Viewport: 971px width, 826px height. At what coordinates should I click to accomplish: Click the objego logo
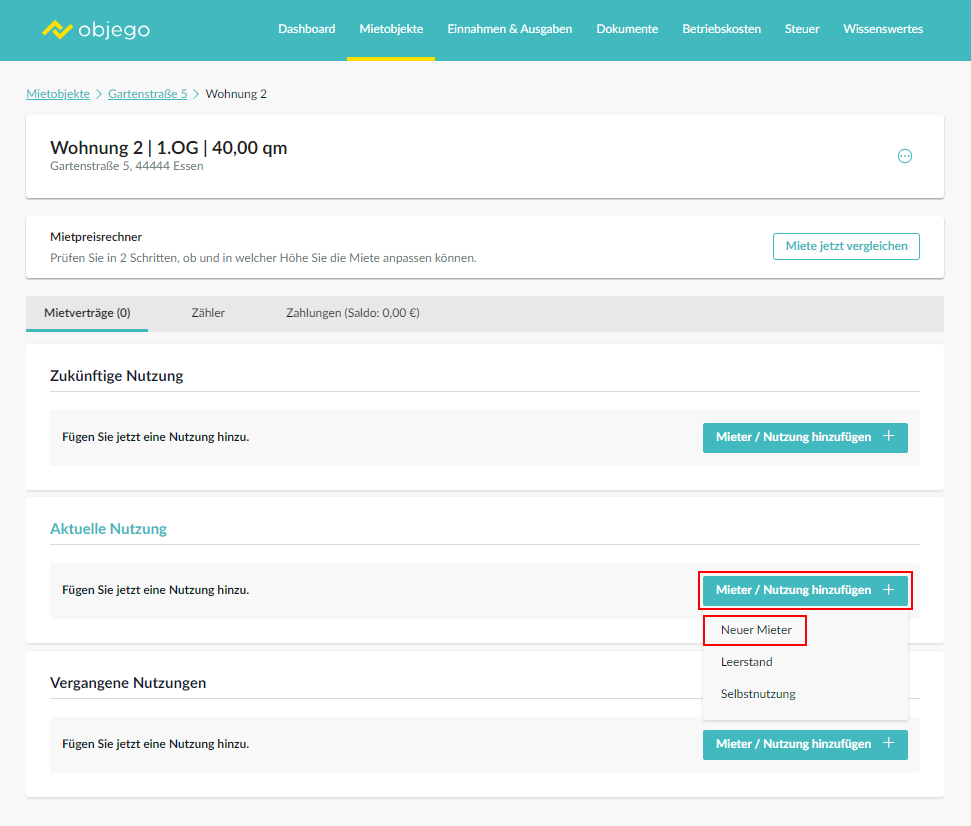[x=96, y=29]
